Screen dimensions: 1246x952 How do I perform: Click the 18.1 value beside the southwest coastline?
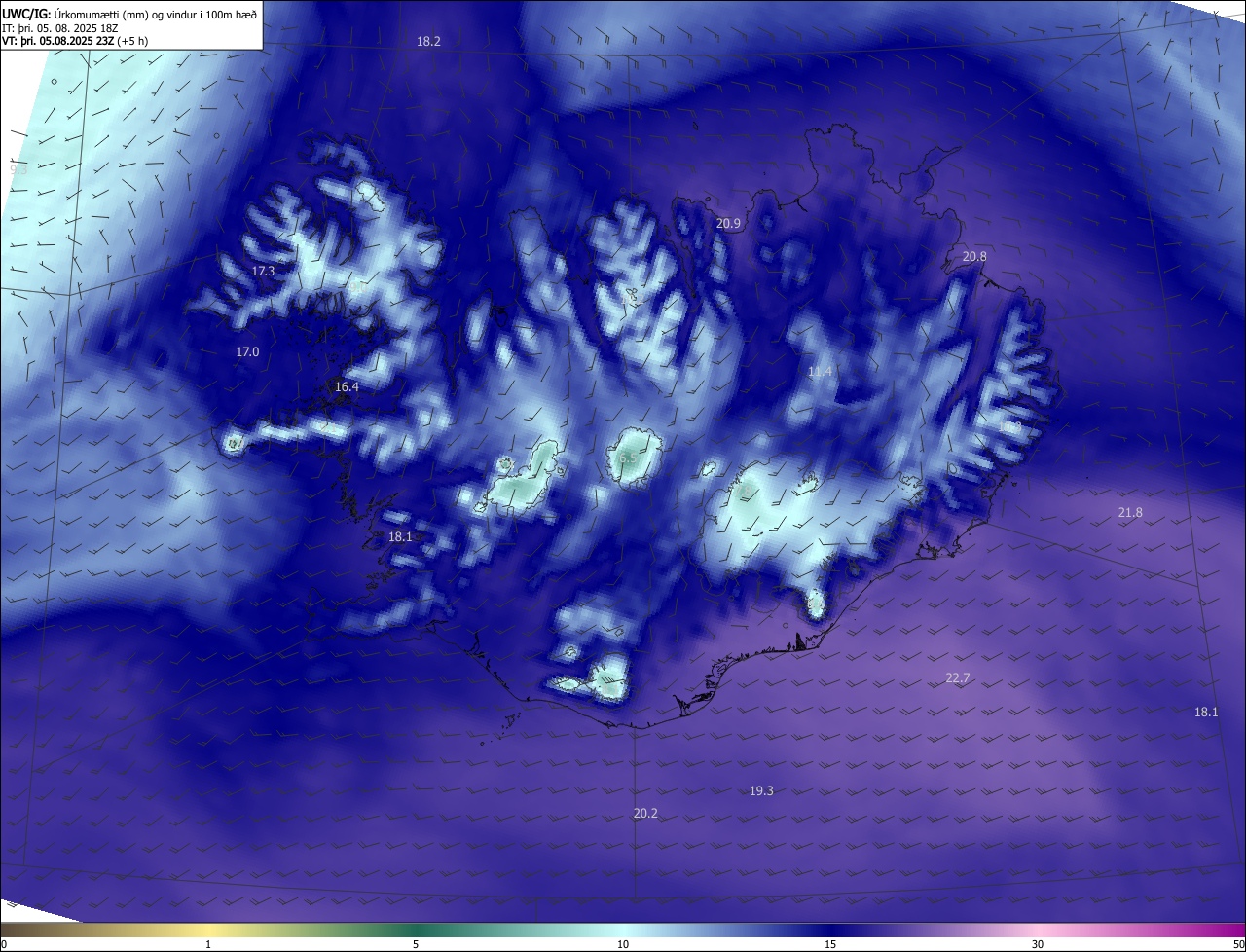[400, 537]
